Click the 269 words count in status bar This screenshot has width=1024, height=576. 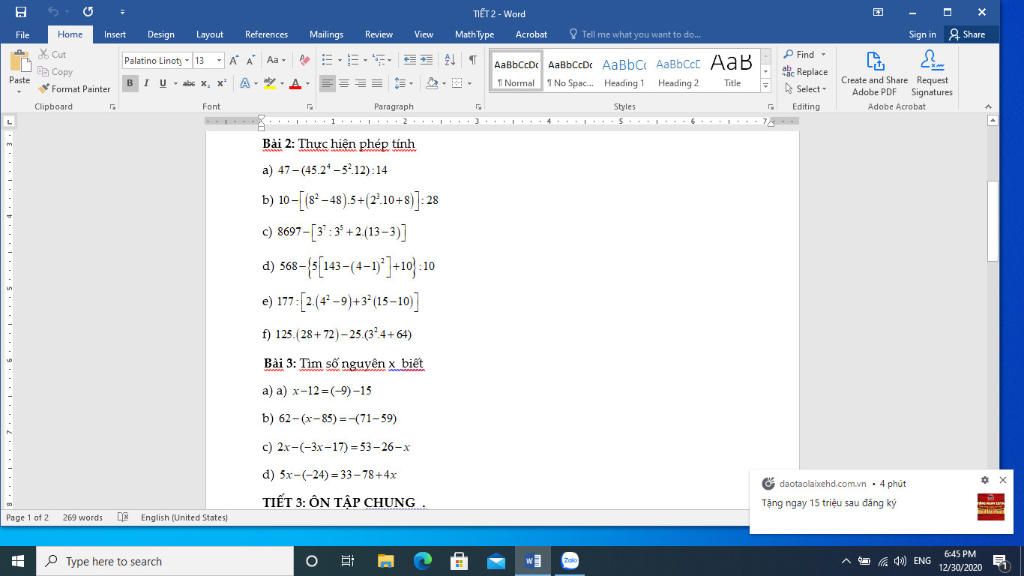click(x=83, y=517)
